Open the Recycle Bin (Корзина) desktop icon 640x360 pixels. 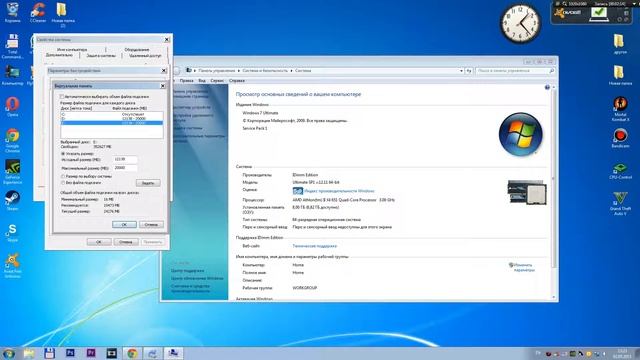13,12
